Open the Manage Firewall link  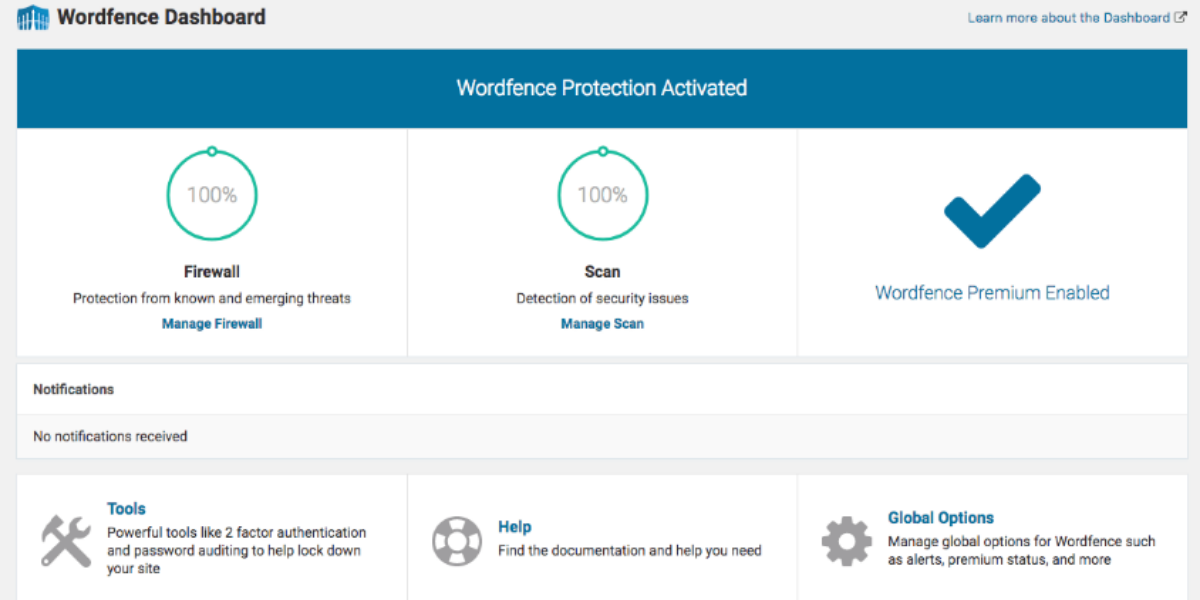[212, 324]
